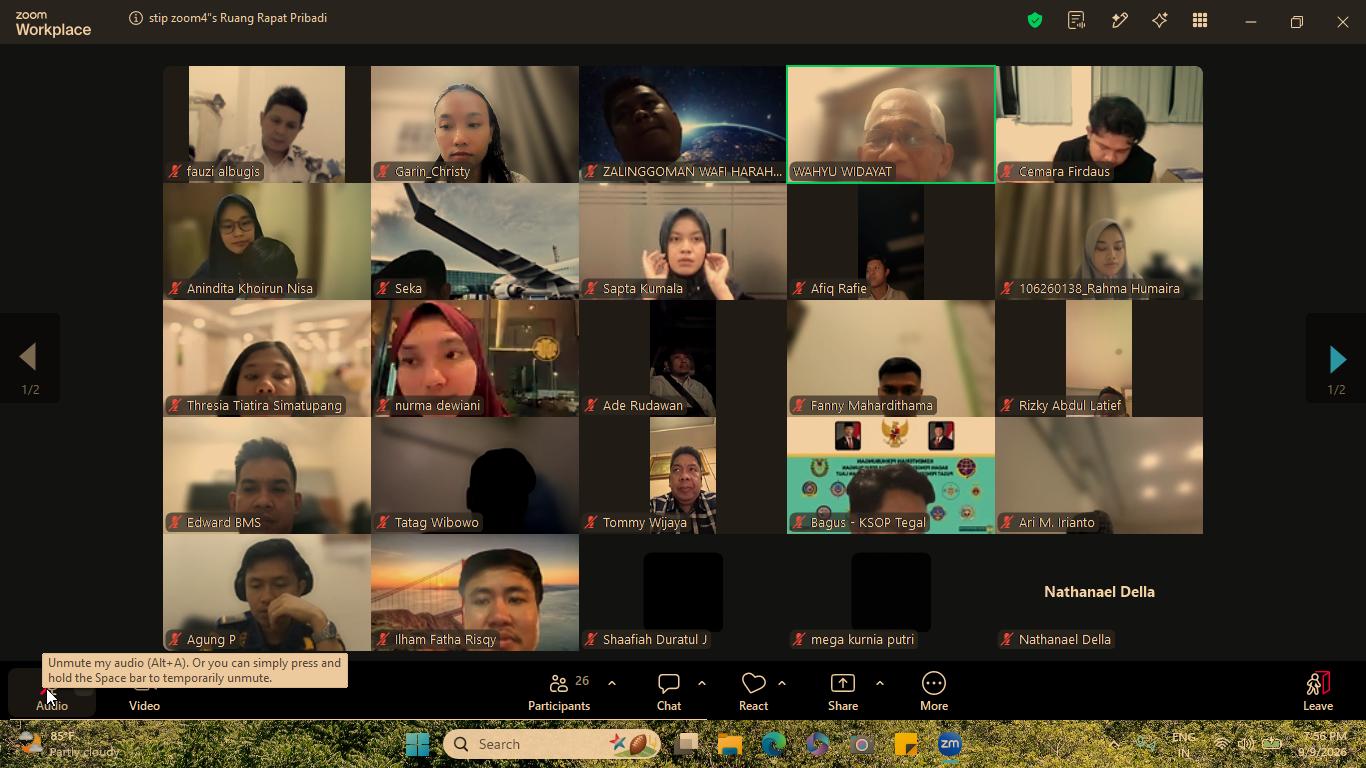
Task: Open File Explorer from the taskbar
Action: (x=730, y=744)
